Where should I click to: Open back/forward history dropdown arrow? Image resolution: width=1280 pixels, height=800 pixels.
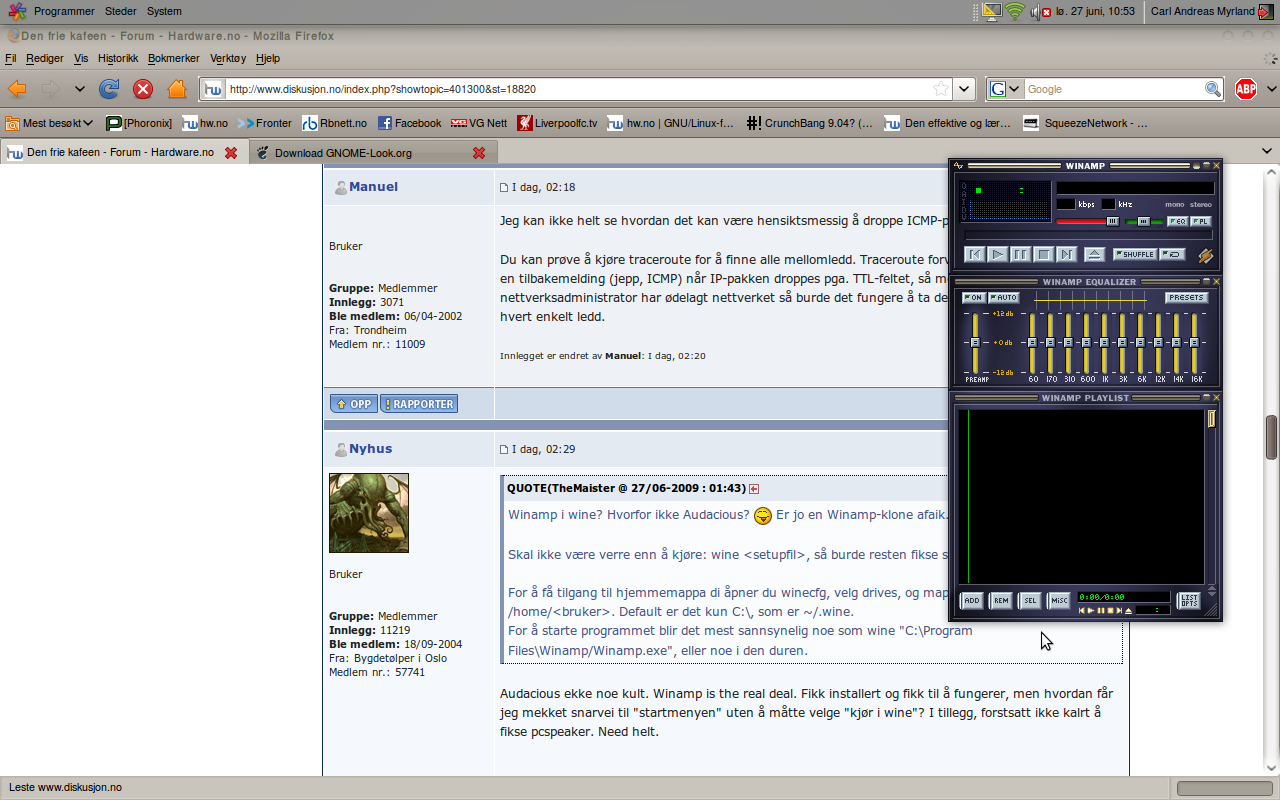click(x=80, y=89)
